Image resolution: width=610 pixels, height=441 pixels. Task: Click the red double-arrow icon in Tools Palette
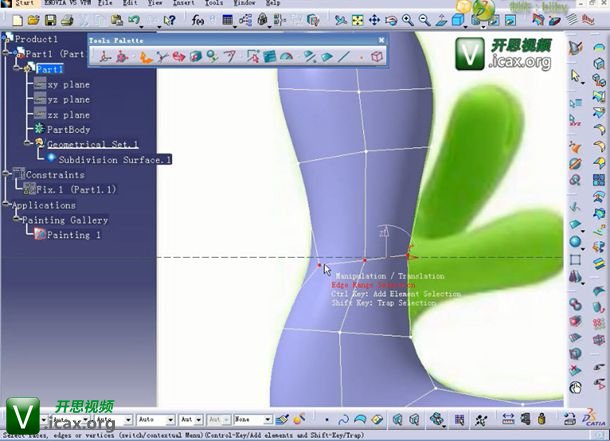pyautogui.click(x=179, y=57)
